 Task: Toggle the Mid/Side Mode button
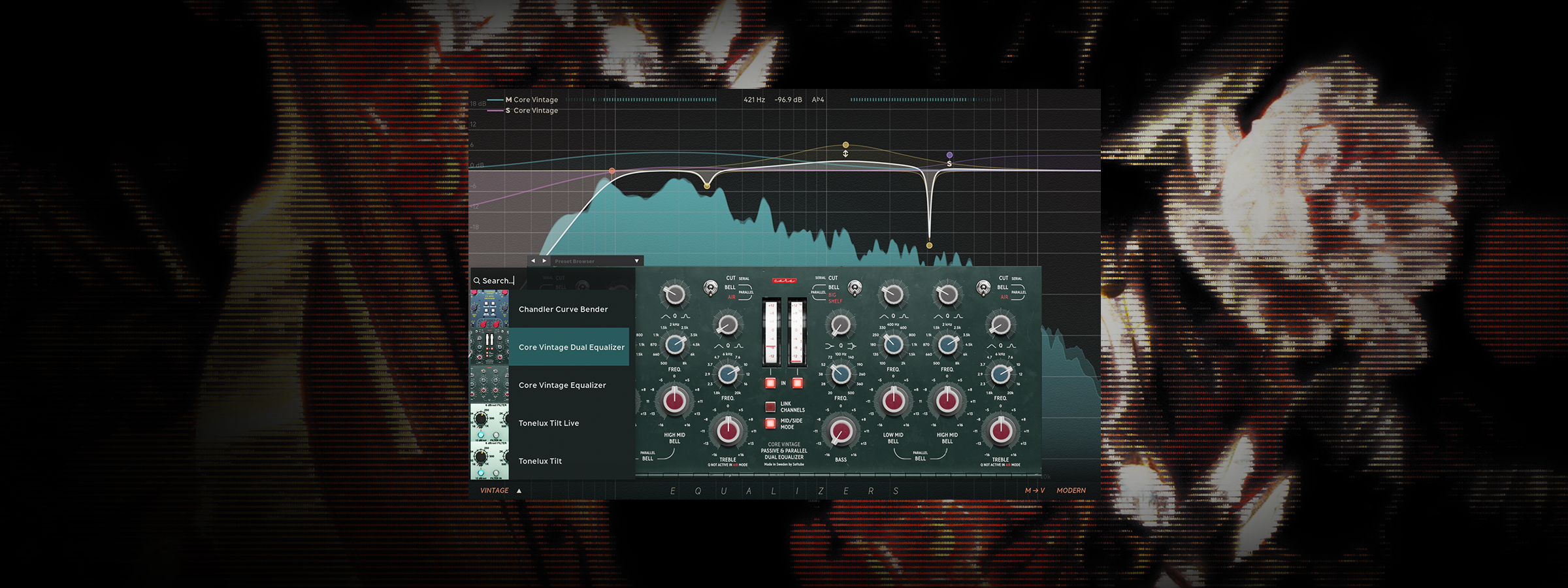[x=770, y=423]
